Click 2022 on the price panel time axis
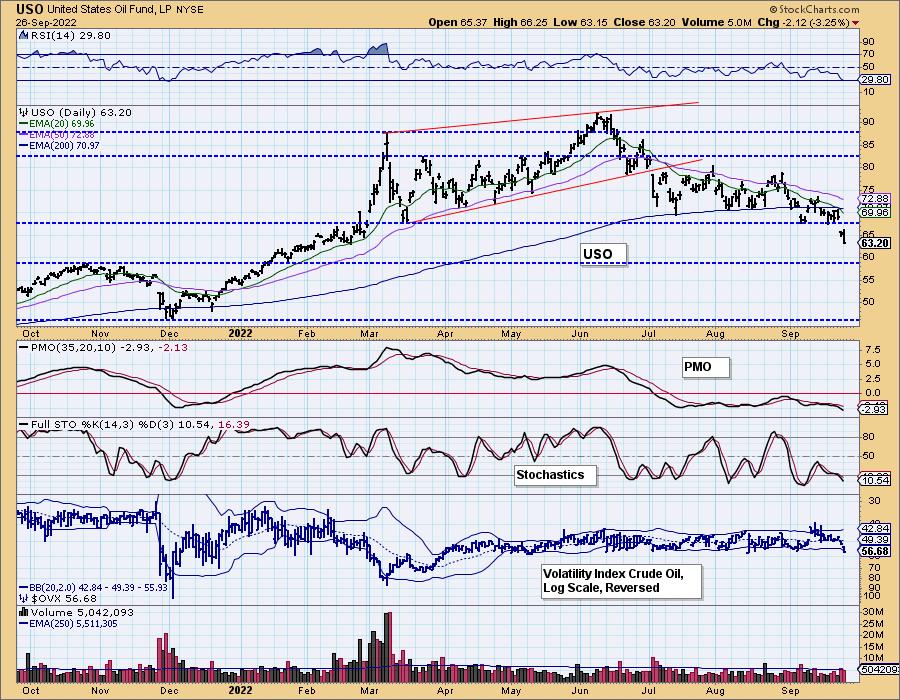 click(240, 333)
